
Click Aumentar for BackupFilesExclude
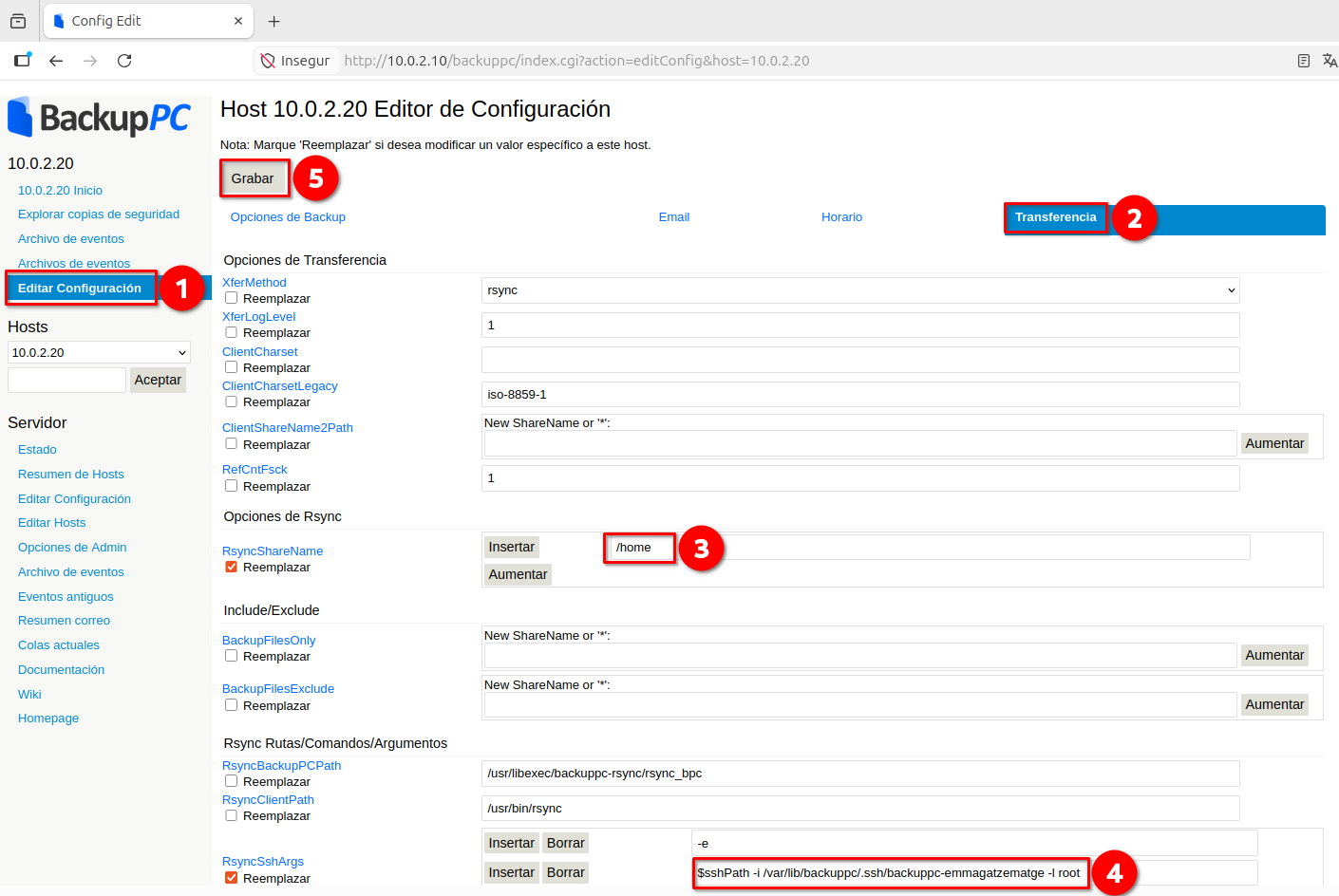[1274, 704]
